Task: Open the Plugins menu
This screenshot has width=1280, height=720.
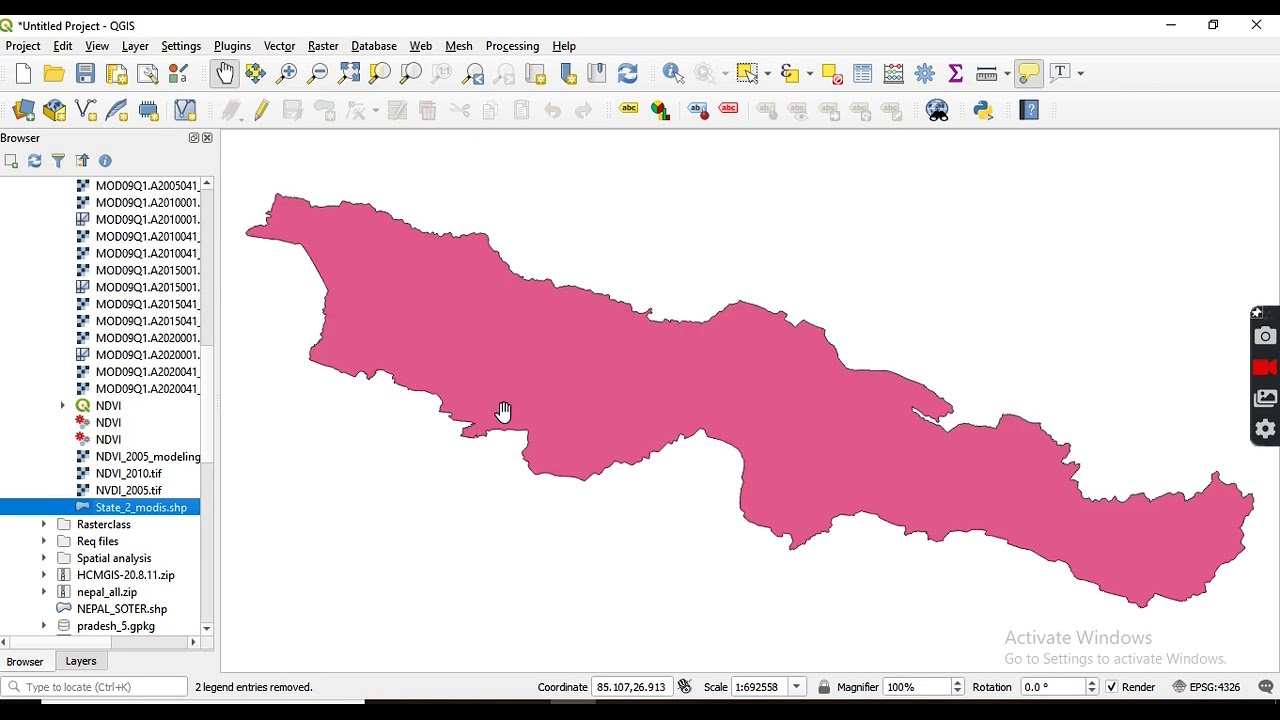Action: (232, 46)
